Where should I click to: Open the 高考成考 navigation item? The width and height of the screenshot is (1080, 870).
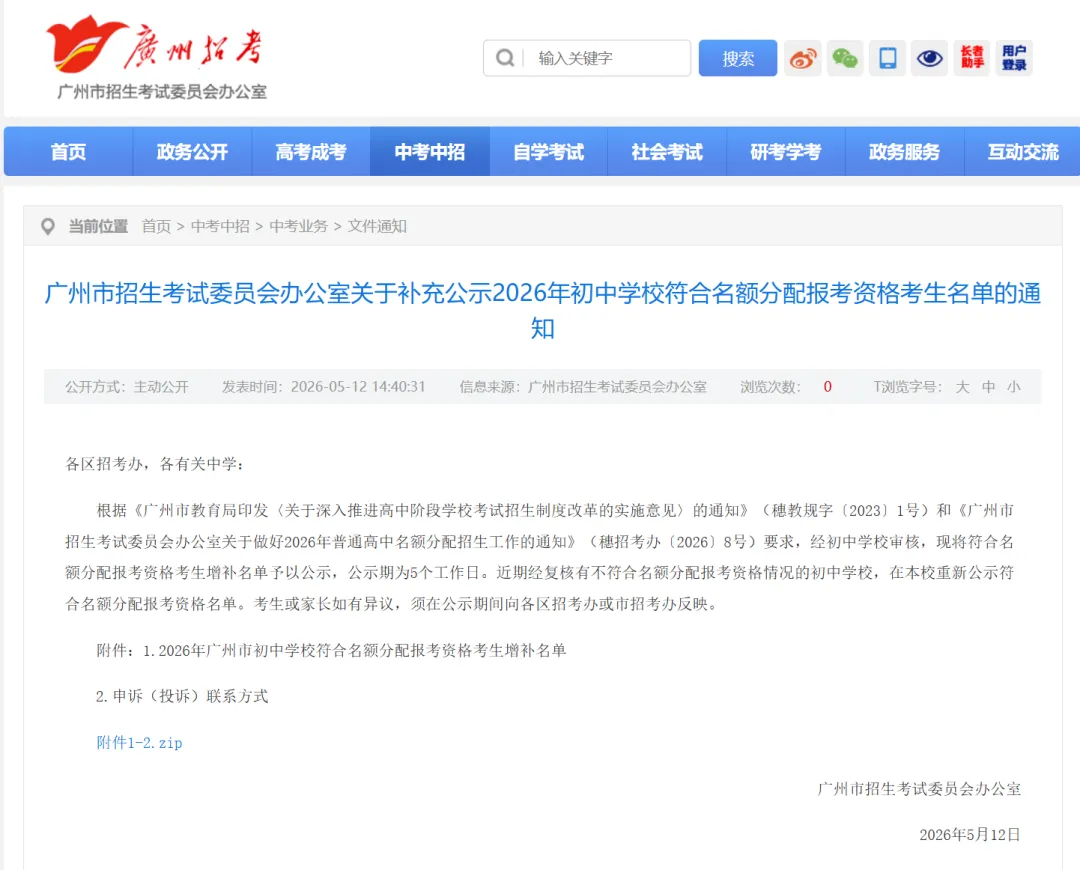point(311,152)
